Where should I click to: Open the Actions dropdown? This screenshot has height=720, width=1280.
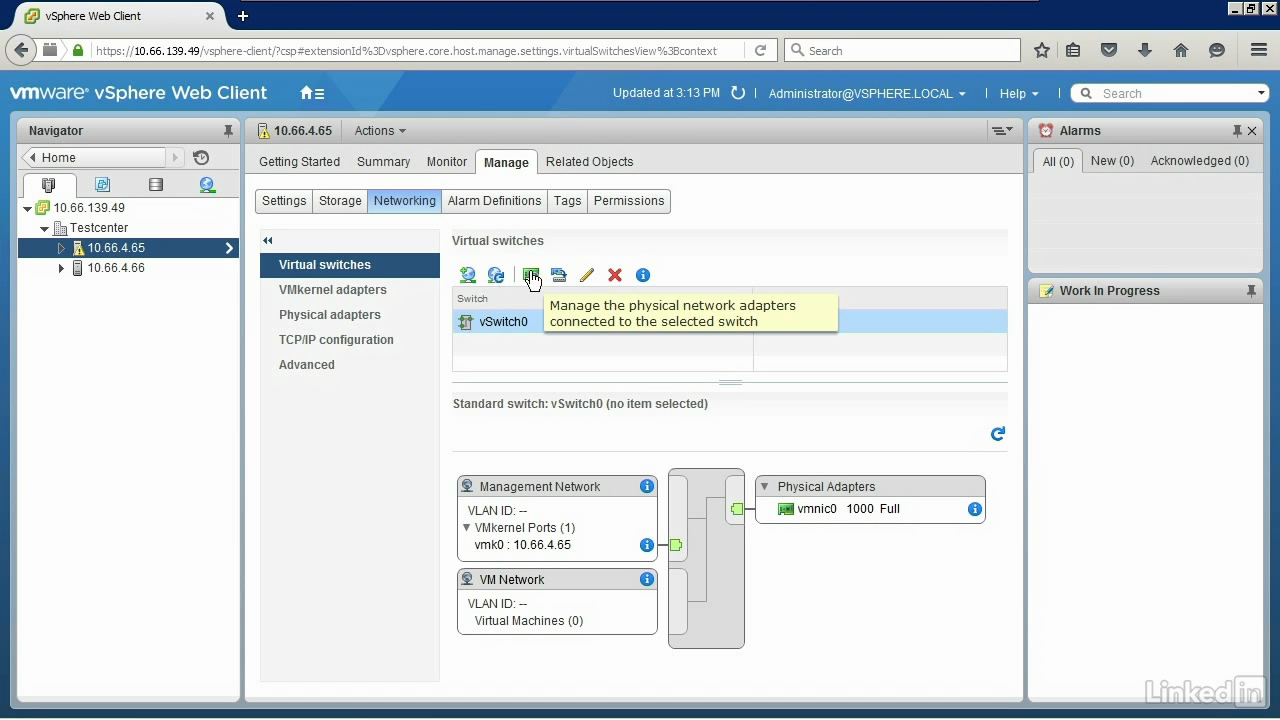pos(380,131)
